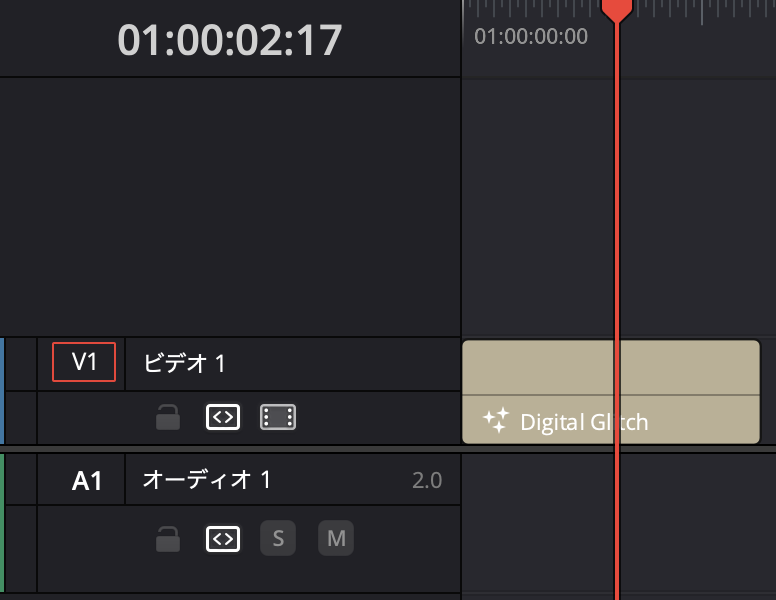Click the sparkle effect icon on the clip

point(495,421)
